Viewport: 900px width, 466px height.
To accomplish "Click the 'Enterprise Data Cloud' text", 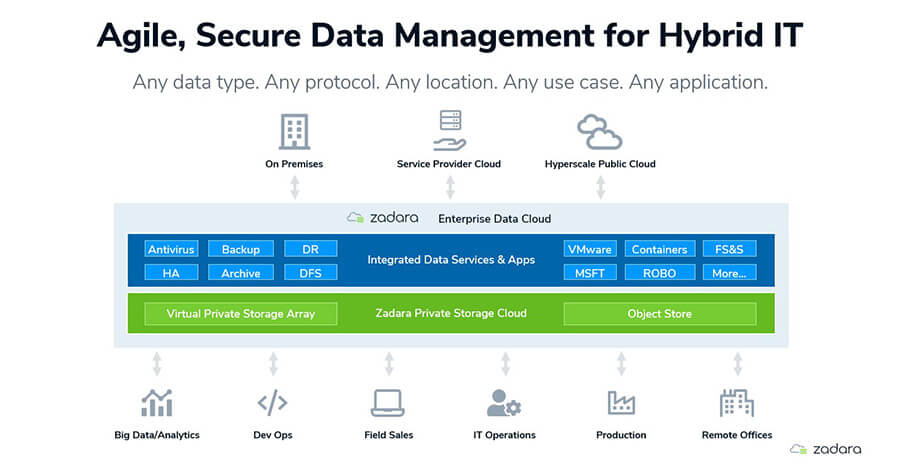I will pos(495,219).
